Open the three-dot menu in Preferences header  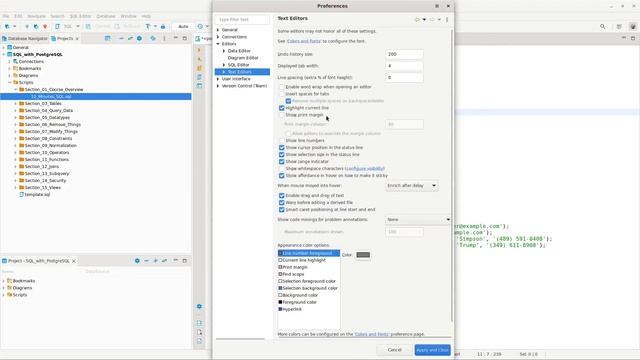(447, 19)
